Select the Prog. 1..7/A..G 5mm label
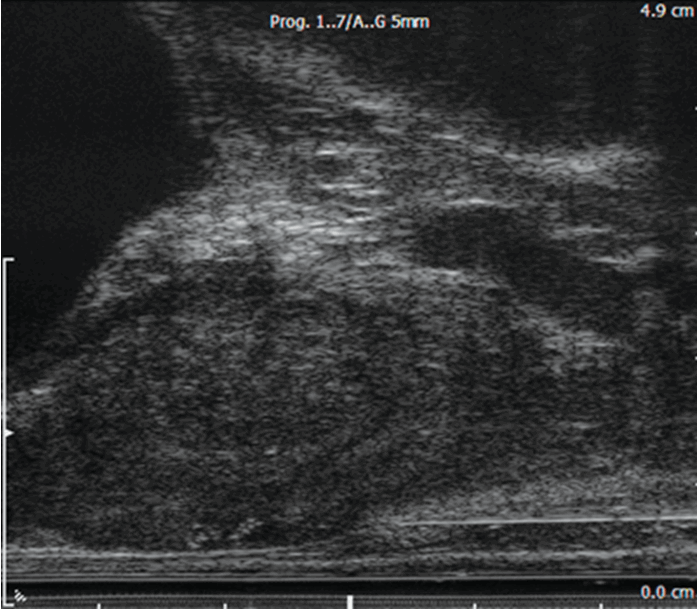 click(x=349, y=21)
